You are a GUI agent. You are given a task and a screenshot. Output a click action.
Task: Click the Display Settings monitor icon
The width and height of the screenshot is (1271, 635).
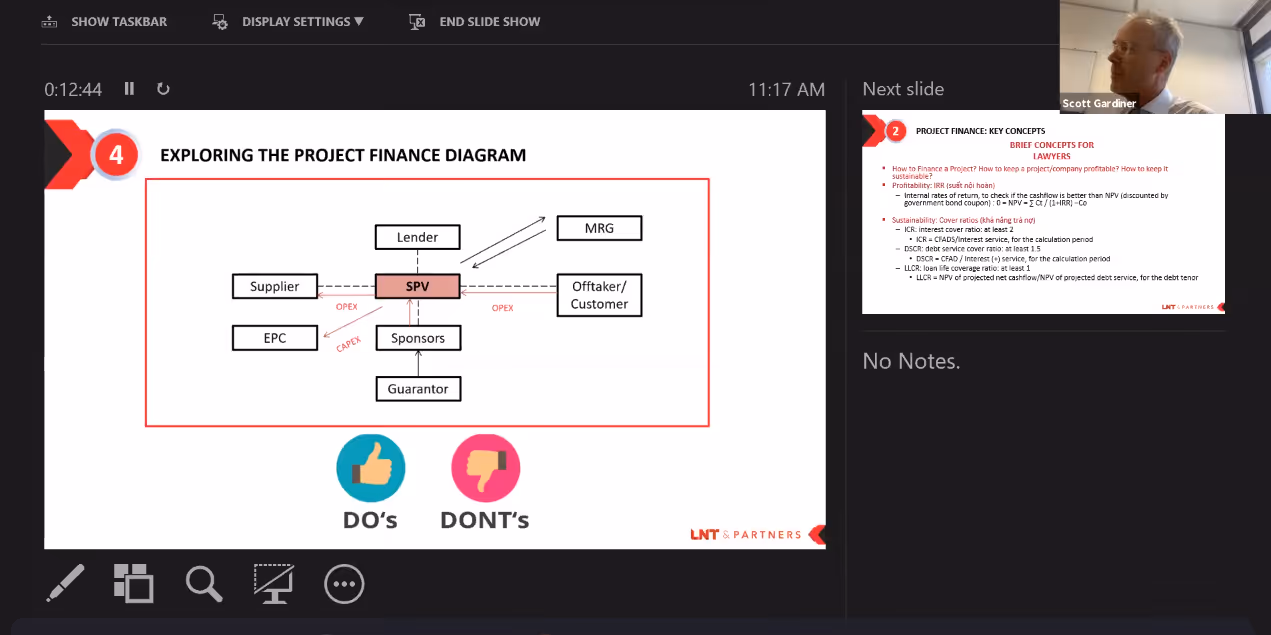(x=221, y=21)
